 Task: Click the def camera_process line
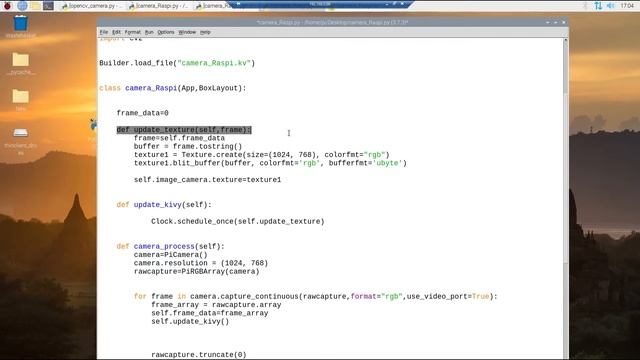click(171, 246)
